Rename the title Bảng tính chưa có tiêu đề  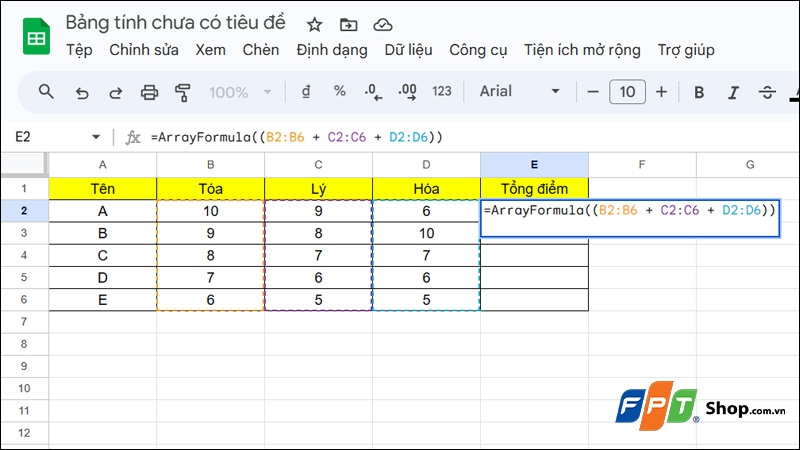click(176, 23)
